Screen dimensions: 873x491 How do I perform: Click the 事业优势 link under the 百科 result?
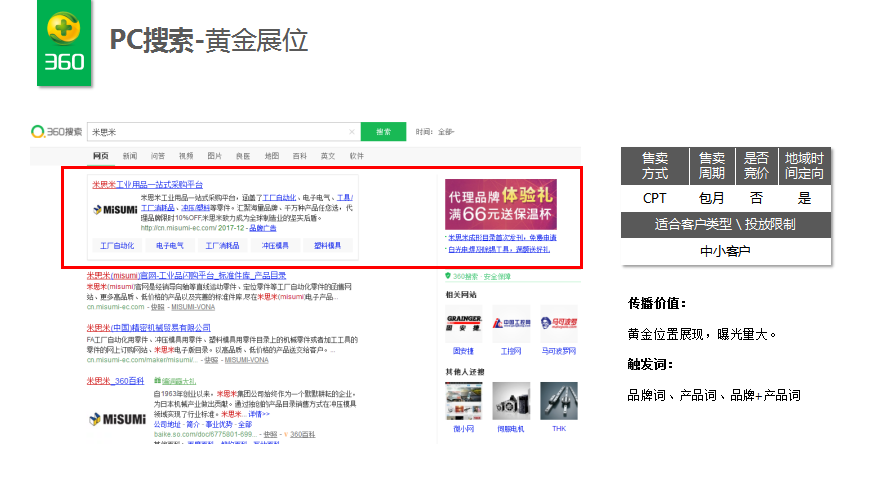tap(217, 424)
